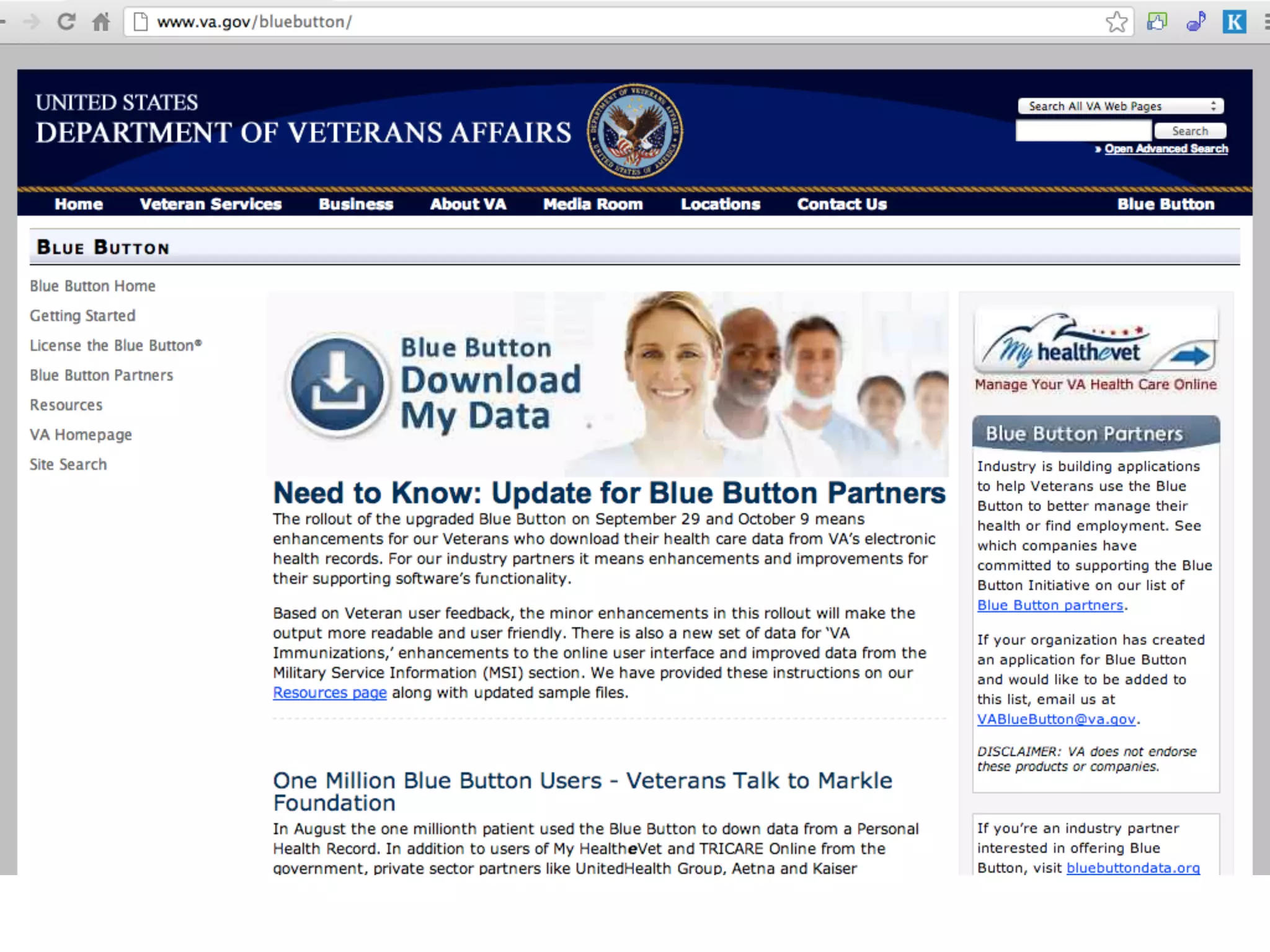Screen dimensions: 1270x952
Task: Bookmark page with the star icon
Action: (1116, 22)
